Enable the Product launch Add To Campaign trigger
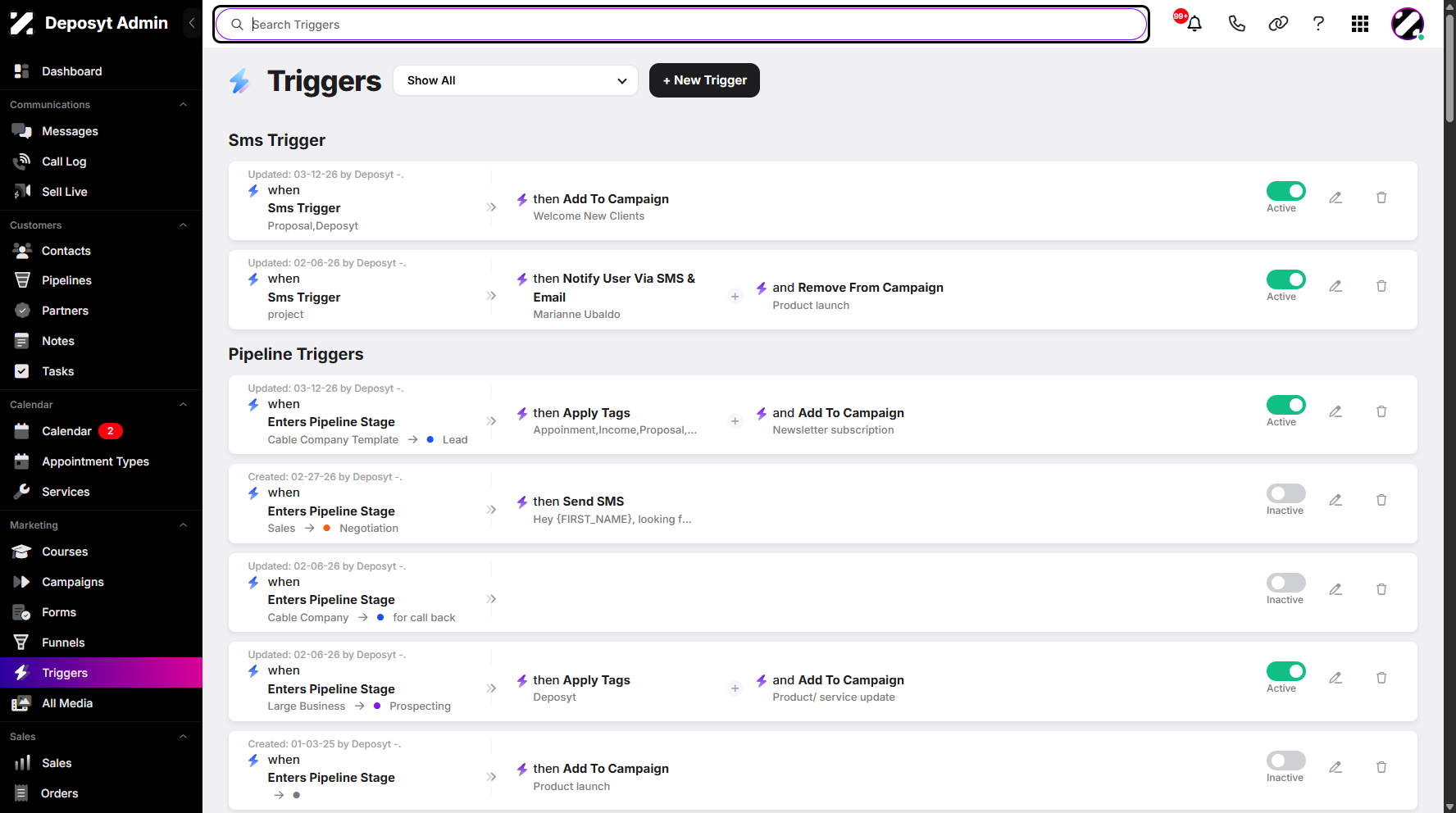The width and height of the screenshot is (1456, 813). coord(1286,761)
